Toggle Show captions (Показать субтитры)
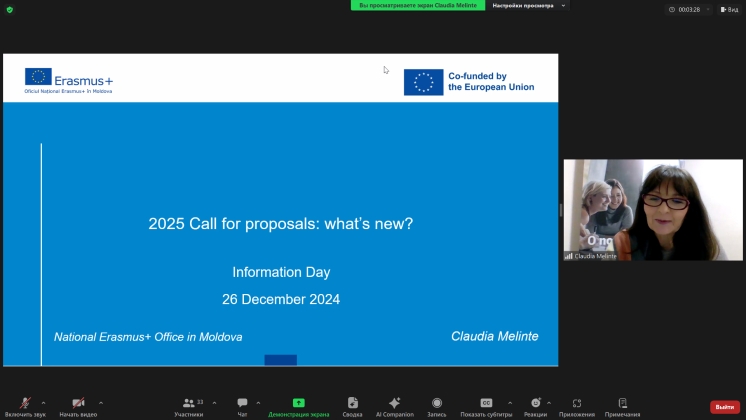This screenshot has height=420, width=746. click(486, 404)
